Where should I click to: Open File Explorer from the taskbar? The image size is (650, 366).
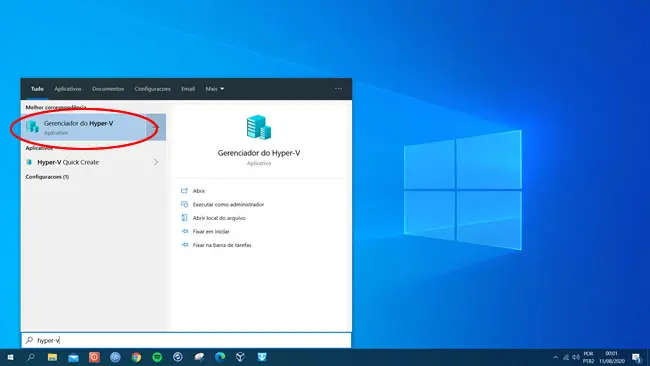click(x=52, y=357)
